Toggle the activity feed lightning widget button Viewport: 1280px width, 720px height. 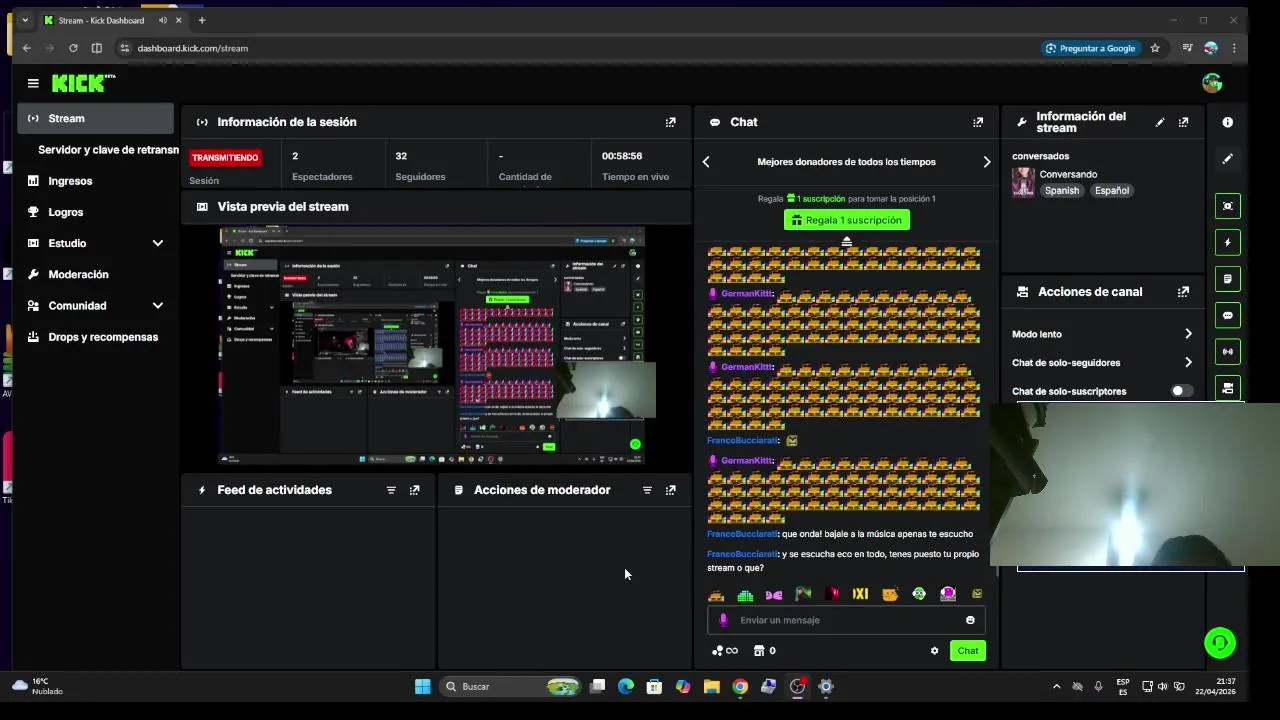click(x=1227, y=242)
